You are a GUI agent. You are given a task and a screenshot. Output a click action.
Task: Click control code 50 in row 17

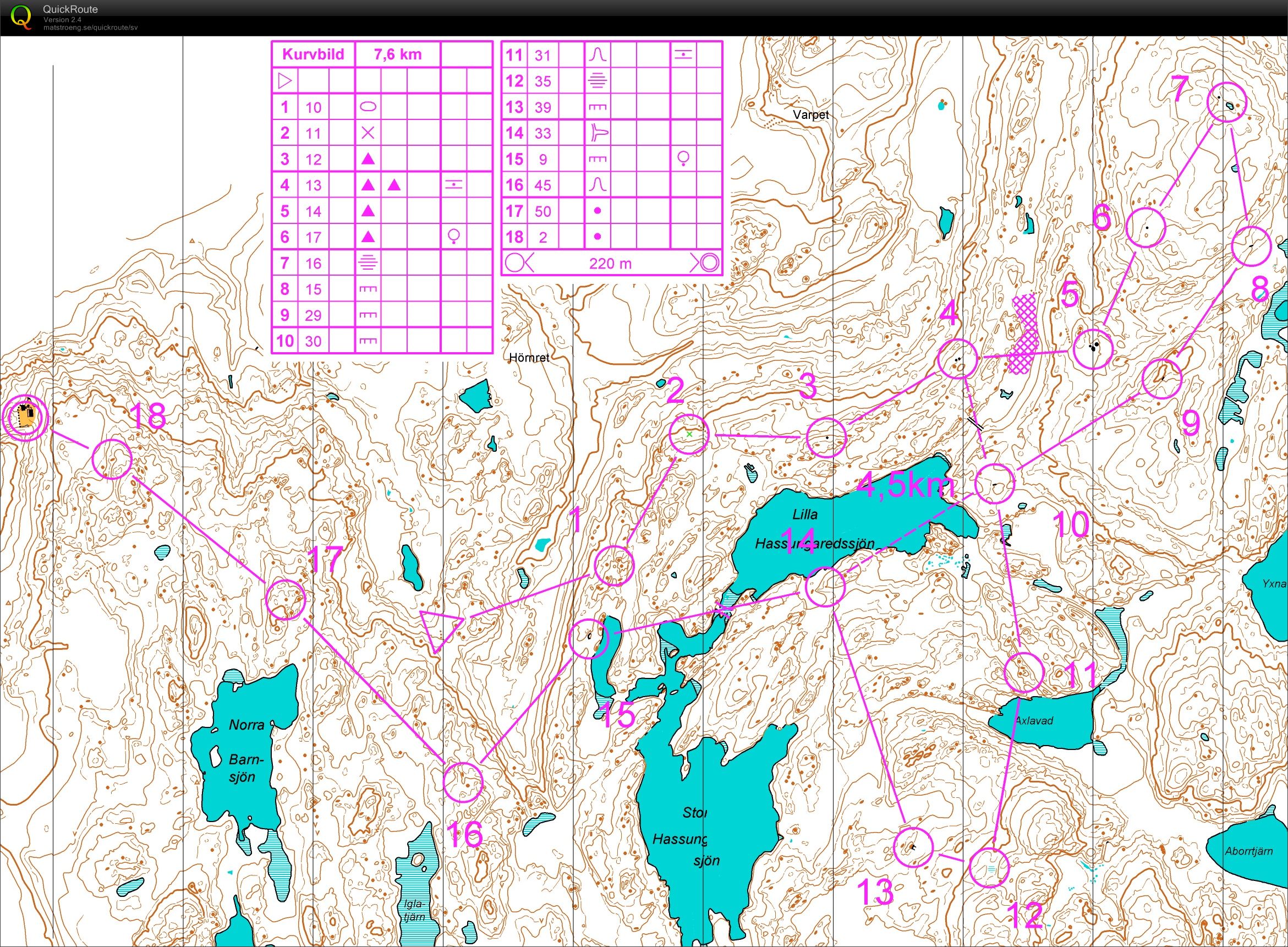(543, 211)
